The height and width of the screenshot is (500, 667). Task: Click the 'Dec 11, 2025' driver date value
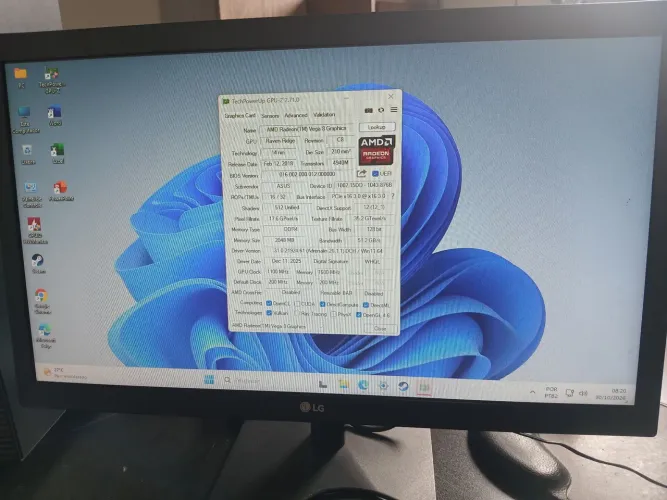coord(286,261)
